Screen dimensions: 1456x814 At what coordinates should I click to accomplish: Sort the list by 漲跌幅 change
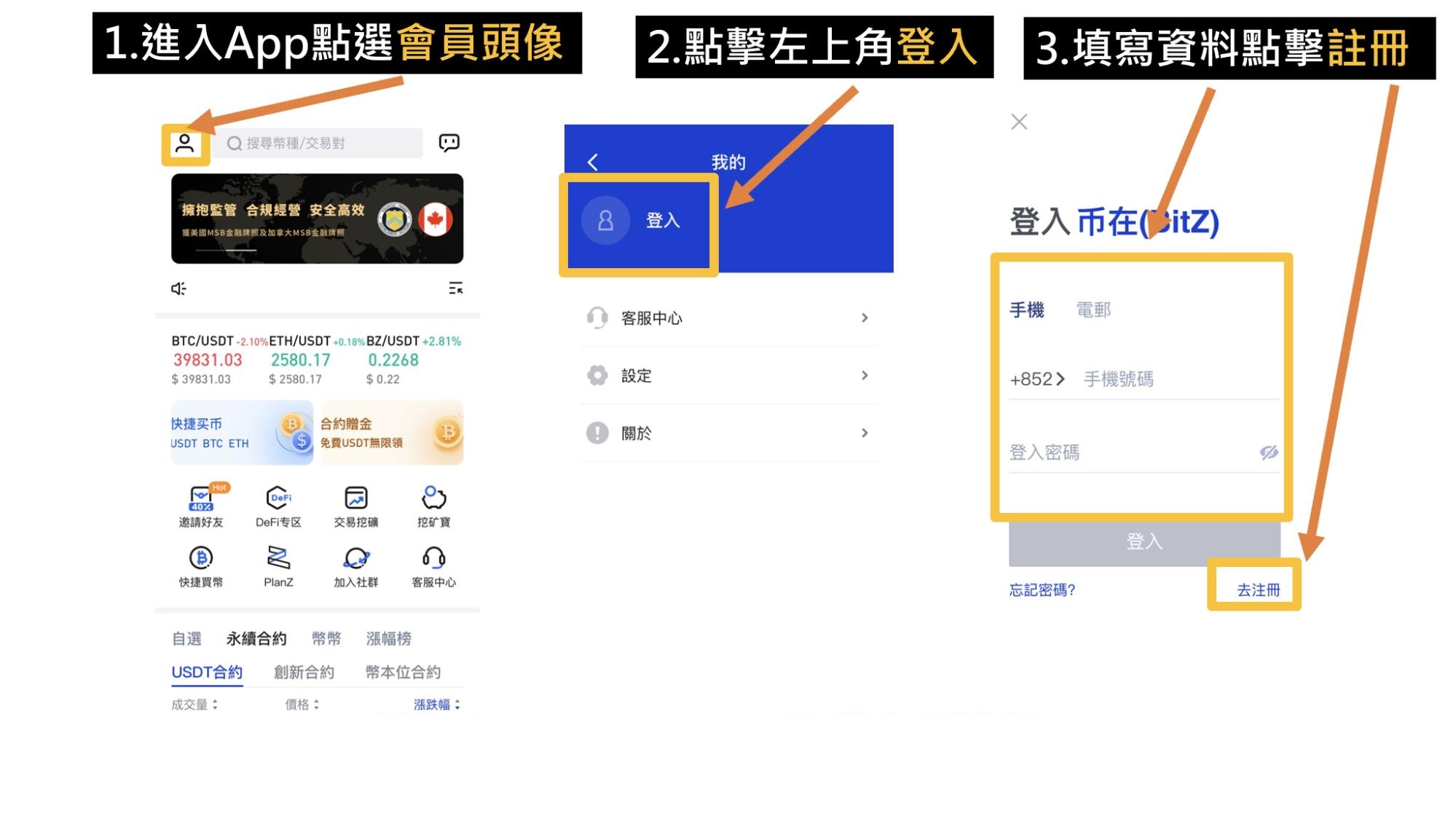[x=437, y=705]
